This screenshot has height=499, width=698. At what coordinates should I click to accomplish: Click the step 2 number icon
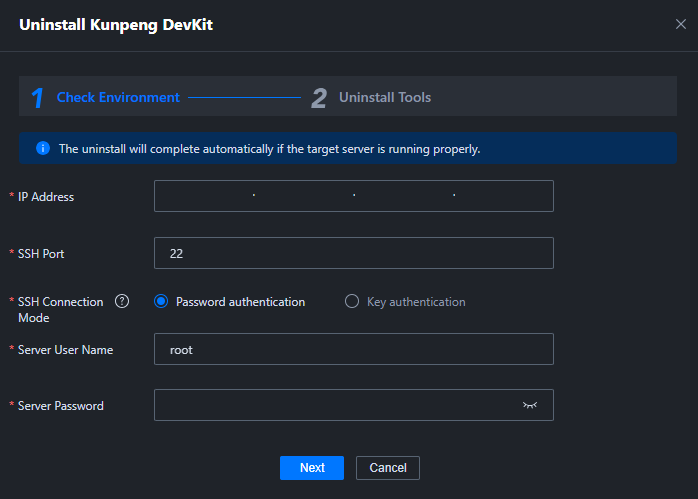coord(319,97)
